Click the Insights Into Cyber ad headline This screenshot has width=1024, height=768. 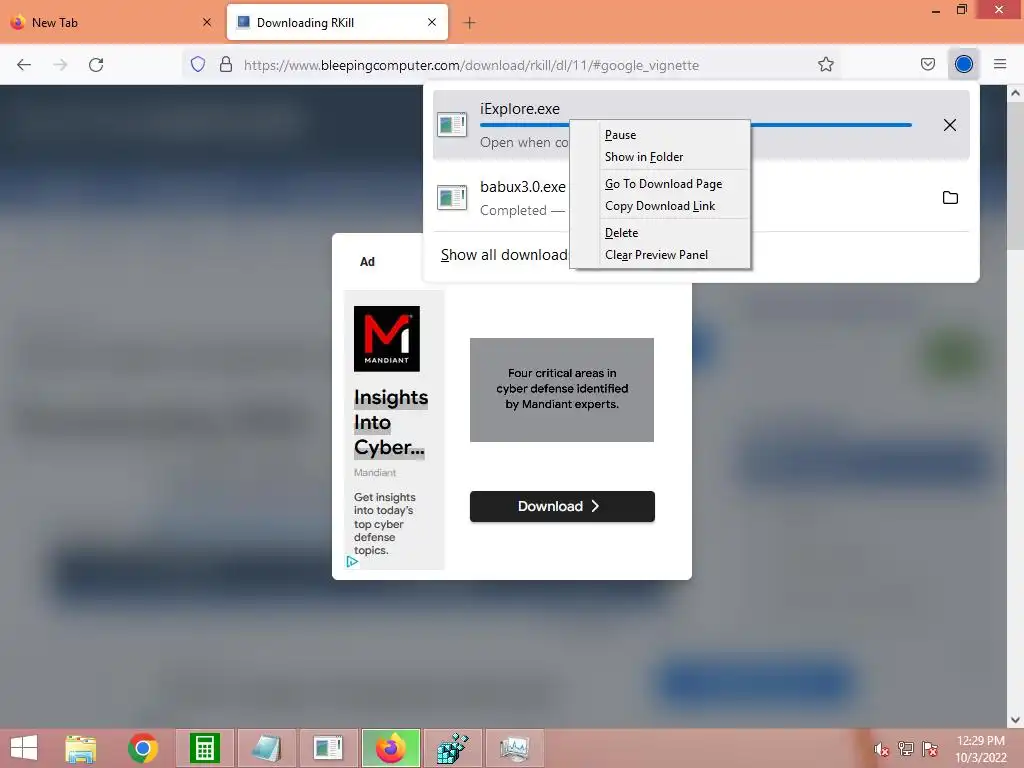[391, 422]
